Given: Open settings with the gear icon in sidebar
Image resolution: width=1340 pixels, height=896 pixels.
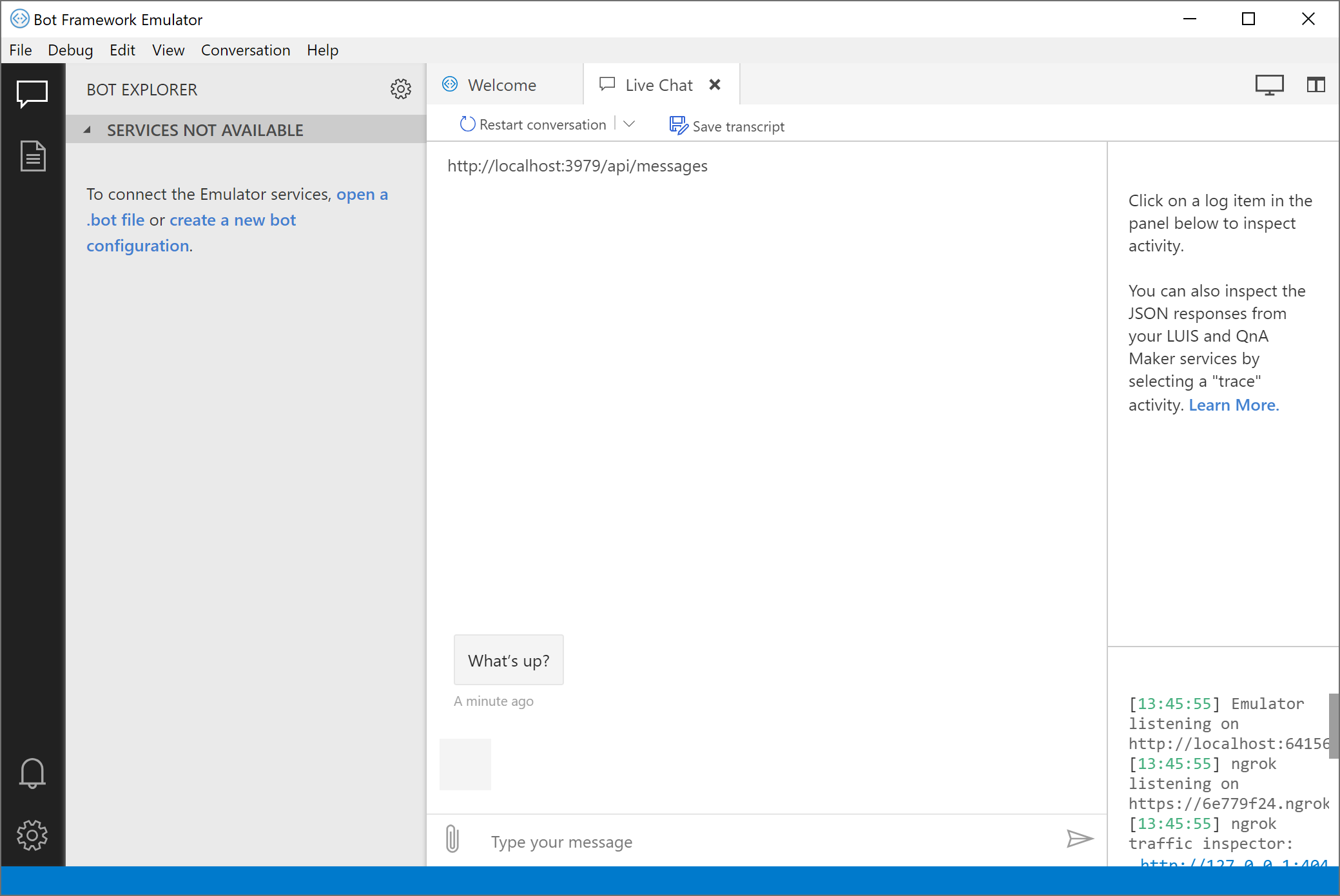Looking at the screenshot, I should (32, 835).
